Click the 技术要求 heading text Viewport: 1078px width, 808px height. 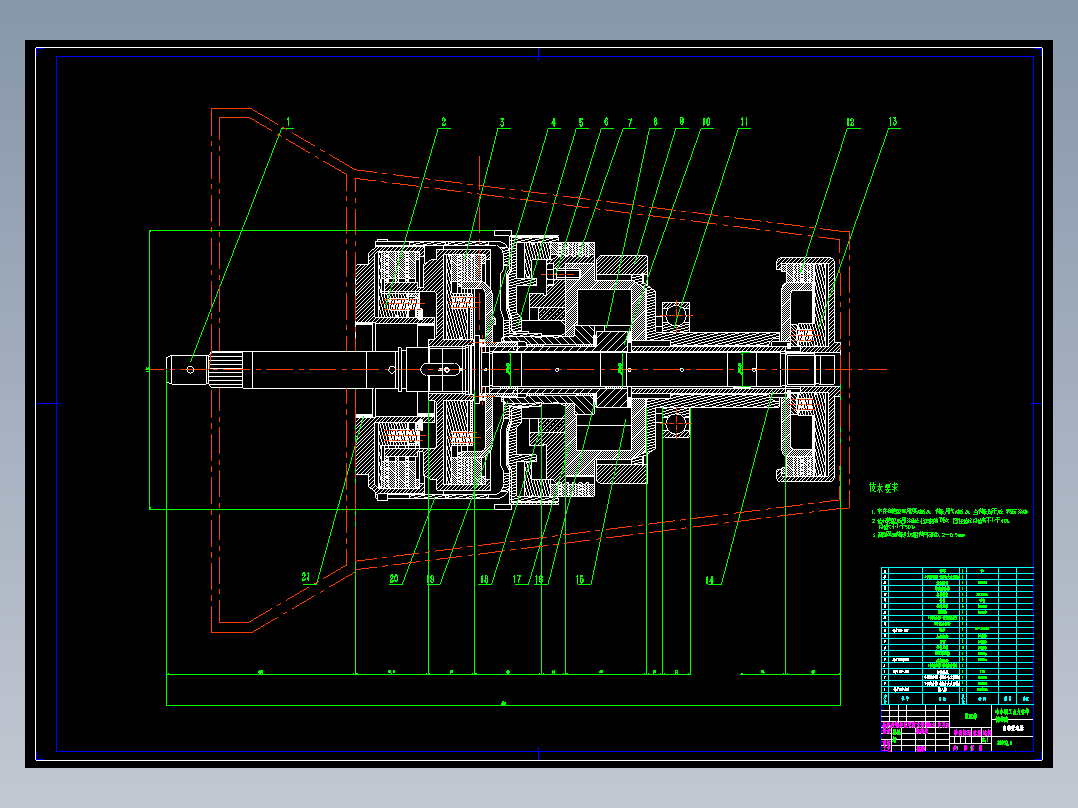[x=883, y=488]
